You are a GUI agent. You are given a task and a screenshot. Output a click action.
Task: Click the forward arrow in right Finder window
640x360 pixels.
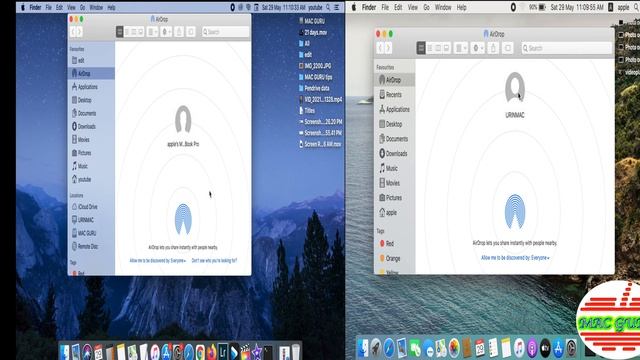388,48
